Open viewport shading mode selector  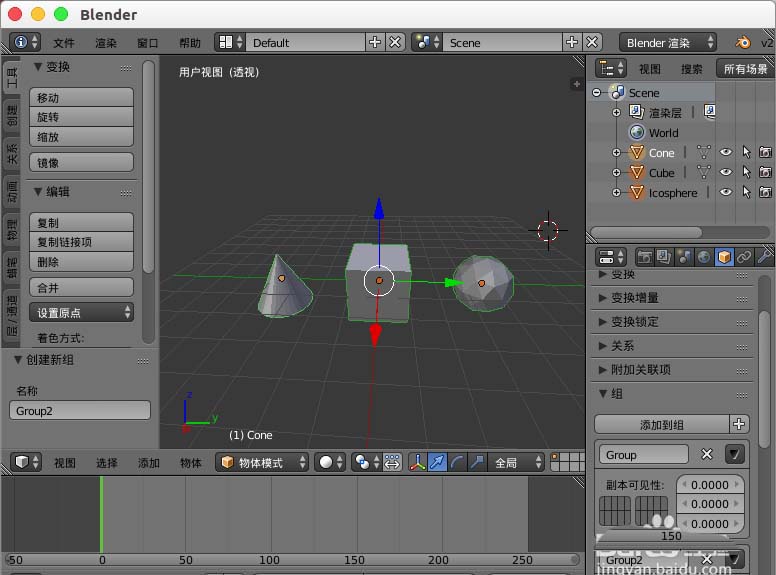330,462
